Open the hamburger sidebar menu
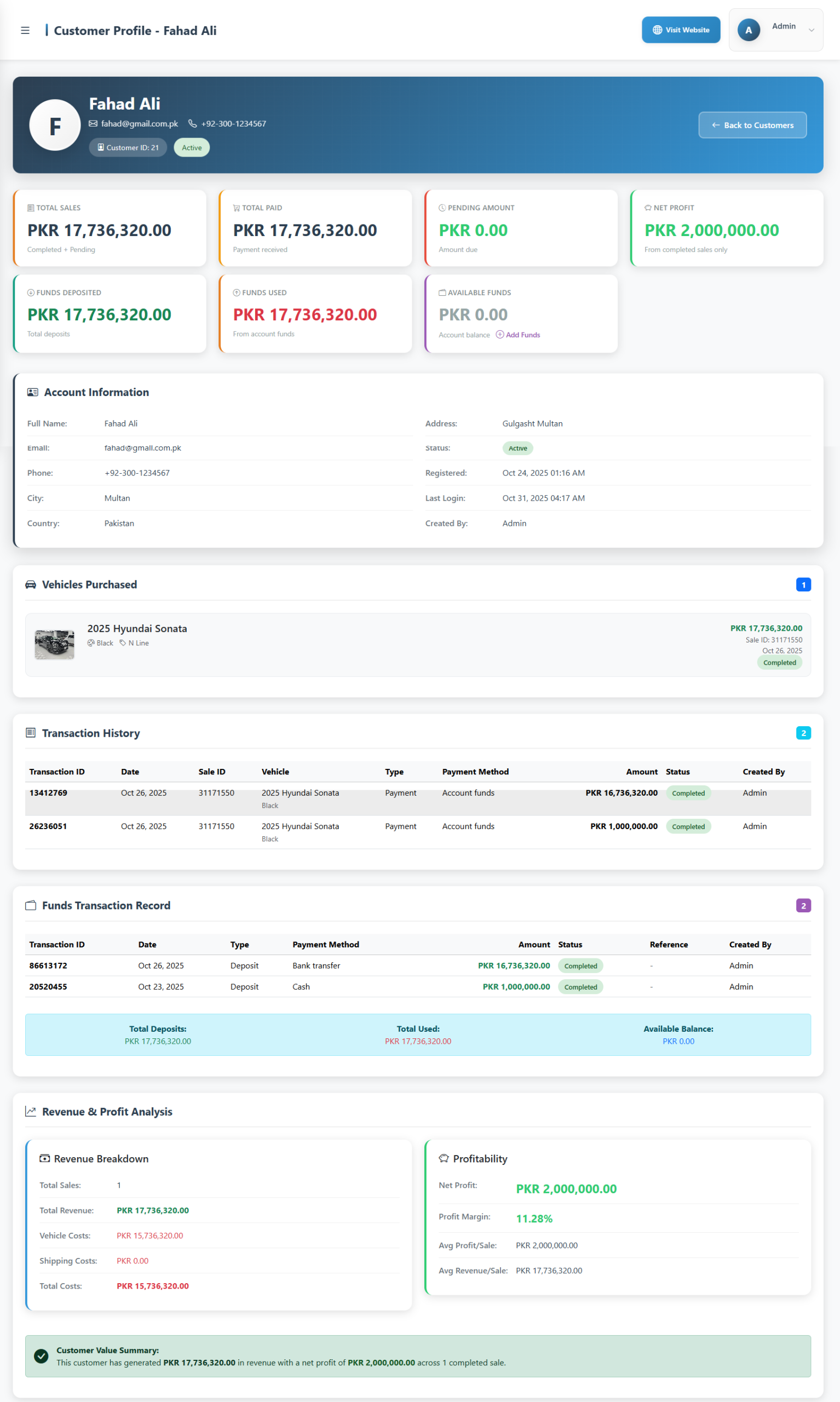The image size is (840, 1402). point(25,31)
